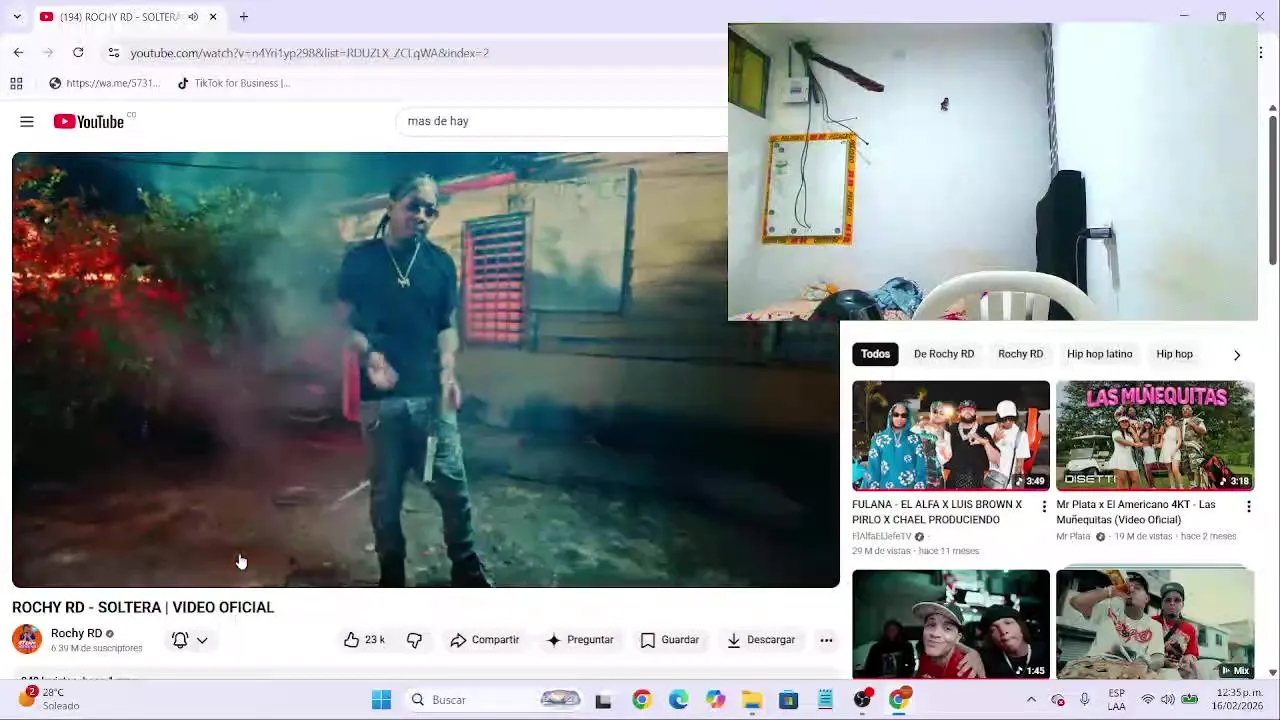Click the browser address bar URL
This screenshot has width=1280, height=720.
[x=309, y=53]
